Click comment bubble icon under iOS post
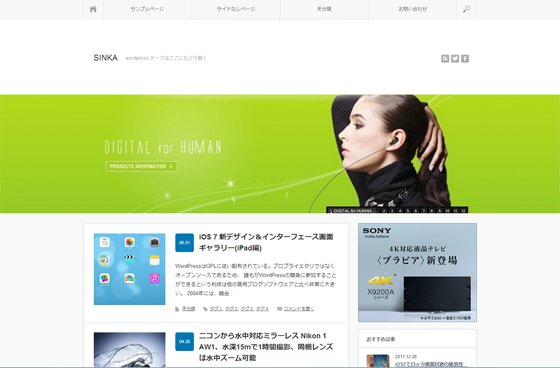Screen dimensions: 560x368 (x=280, y=309)
